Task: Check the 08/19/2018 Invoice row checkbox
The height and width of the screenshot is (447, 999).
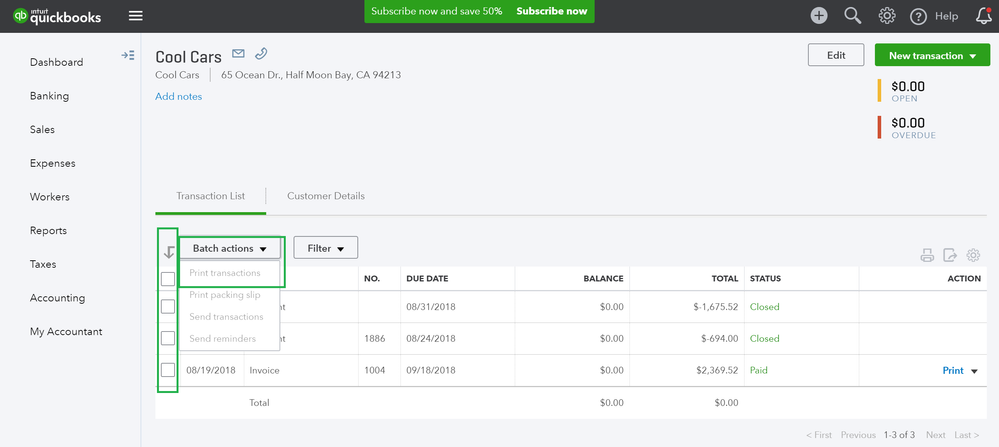Action: (x=168, y=371)
